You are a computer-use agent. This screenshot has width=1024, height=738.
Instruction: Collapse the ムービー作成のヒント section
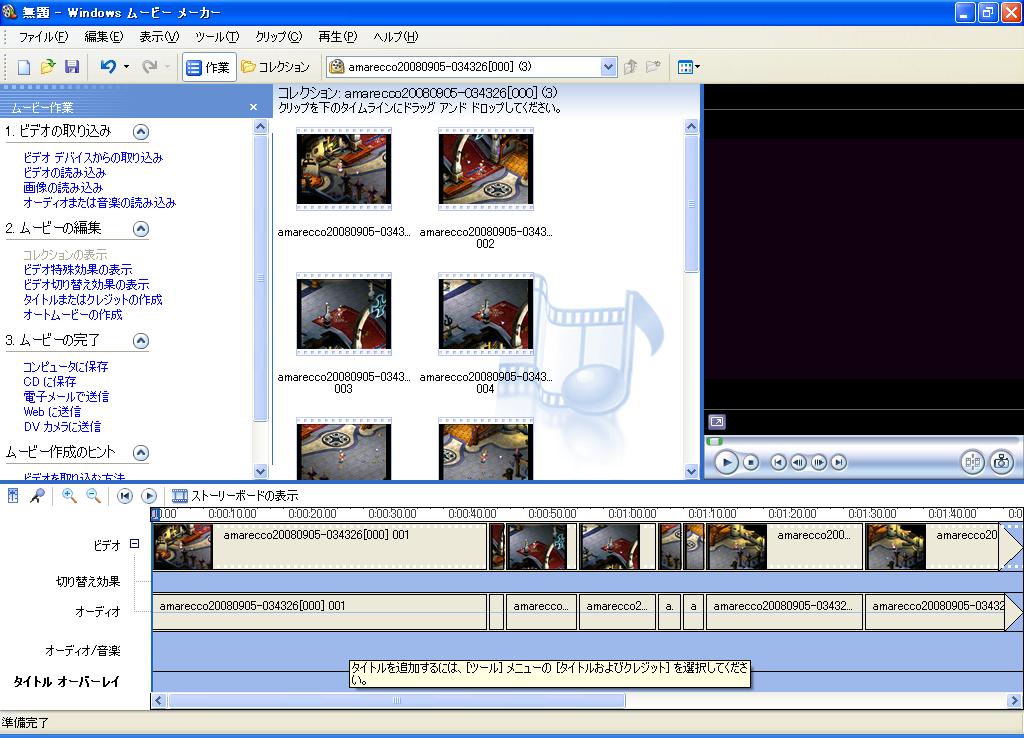point(140,453)
